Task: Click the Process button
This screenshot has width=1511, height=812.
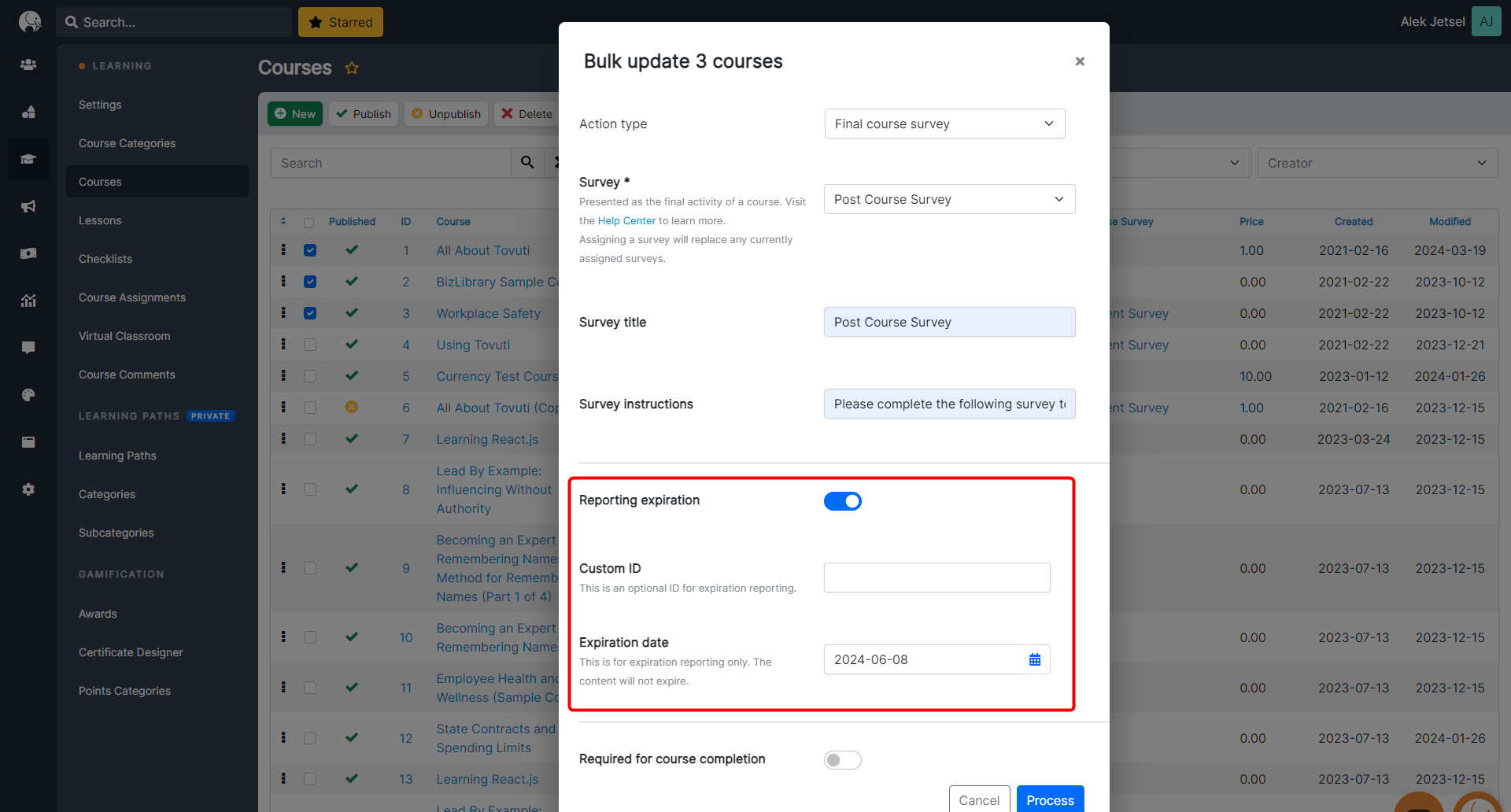Action: 1050,799
